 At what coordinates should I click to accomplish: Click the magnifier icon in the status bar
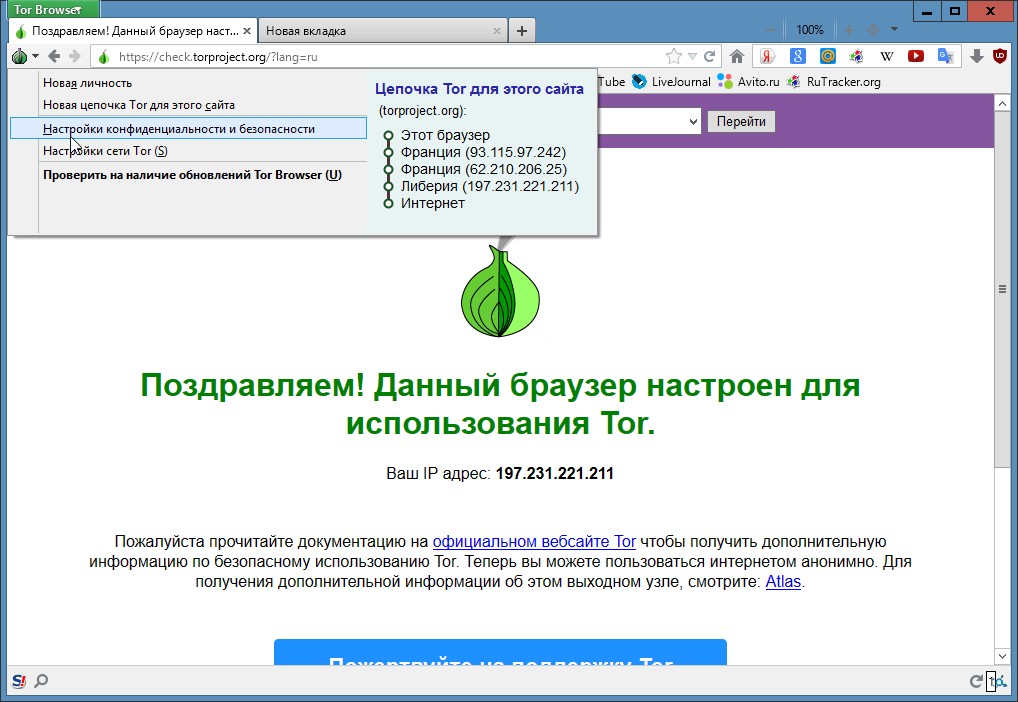(x=41, y=681)
